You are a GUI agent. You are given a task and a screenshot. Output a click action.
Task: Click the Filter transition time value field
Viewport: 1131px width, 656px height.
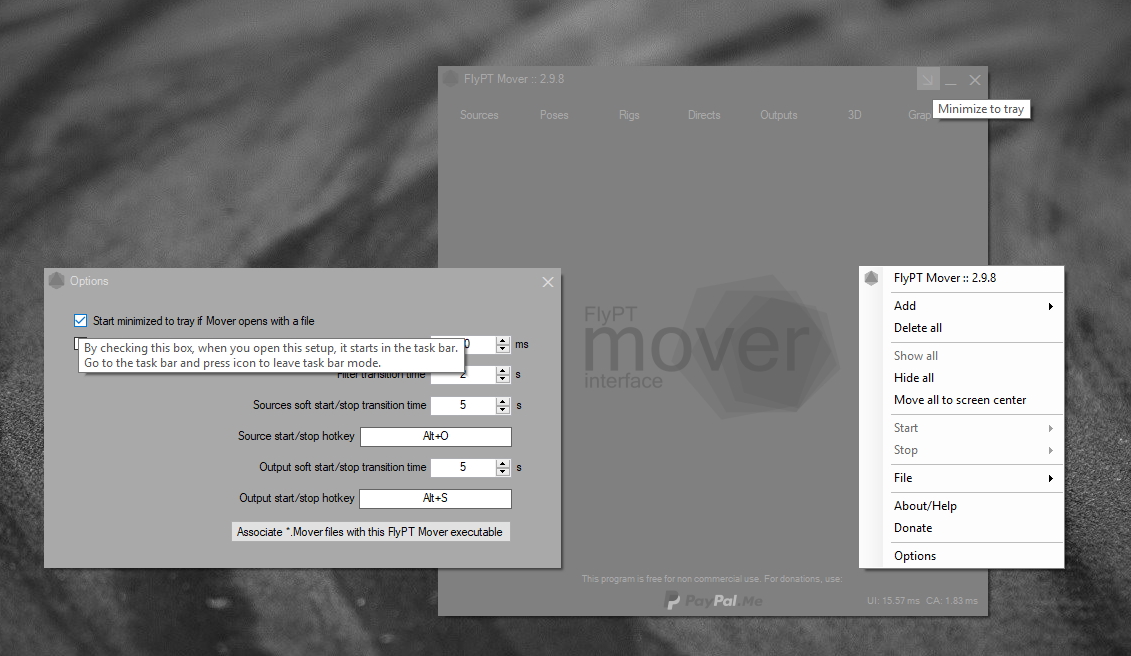pyautogui.click(x=463, y=375)
